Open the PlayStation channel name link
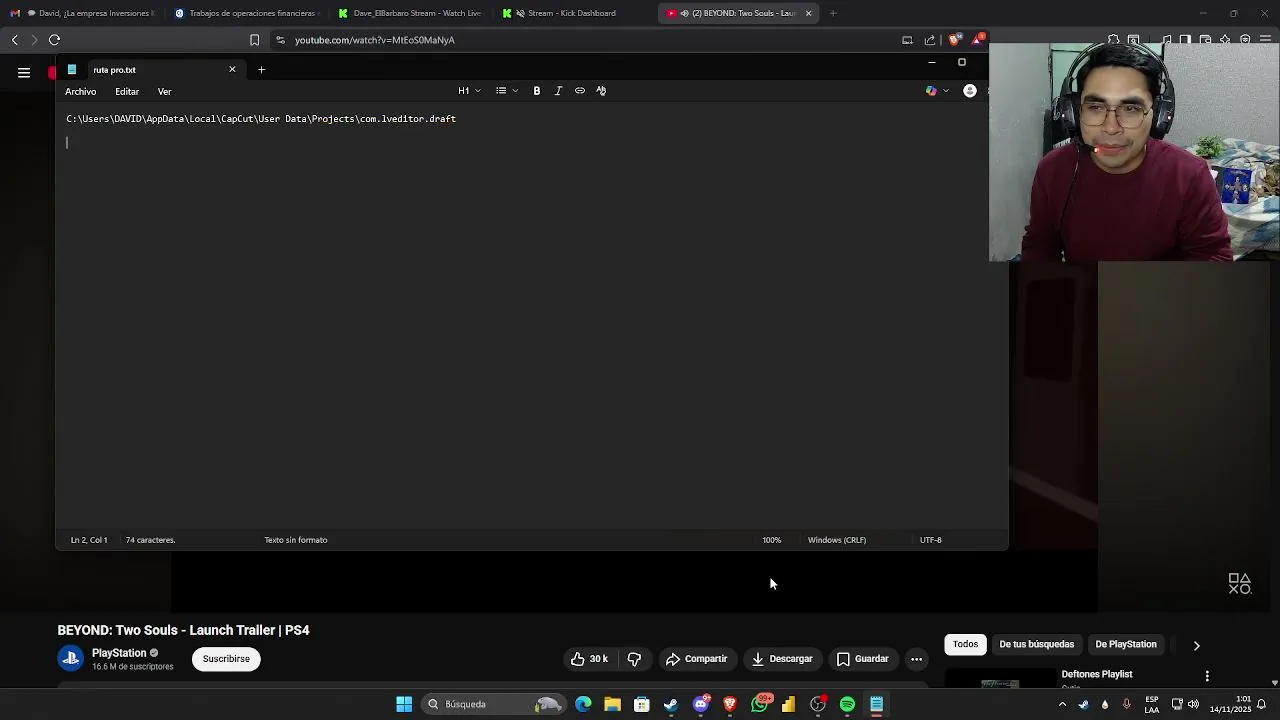The image size is (1280, 720). tap(119, 653)
